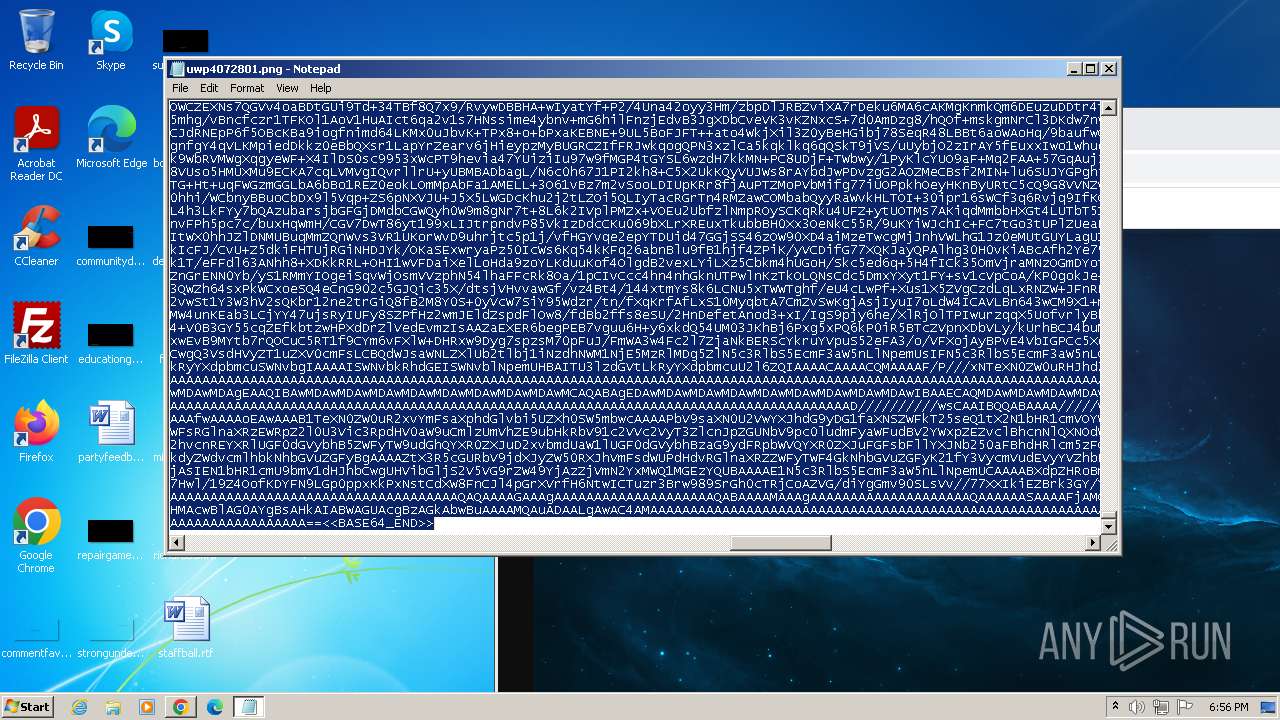Show hidden tray icons arrow
Viewport: 1280px width, 720px height.
[1115, 707]
